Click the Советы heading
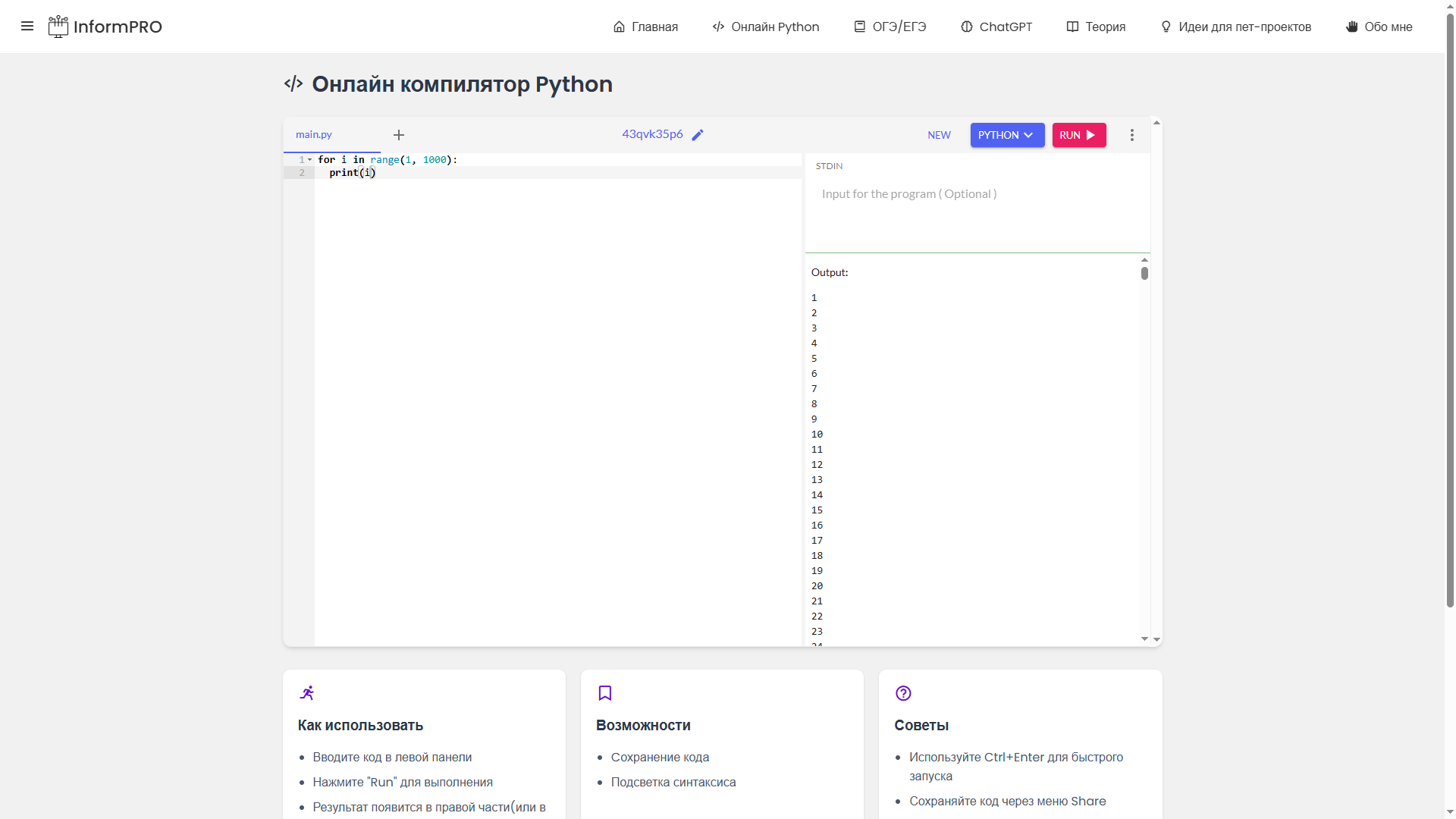The width and height of the screenshot is (1456, 819). (x=921, y=725)
